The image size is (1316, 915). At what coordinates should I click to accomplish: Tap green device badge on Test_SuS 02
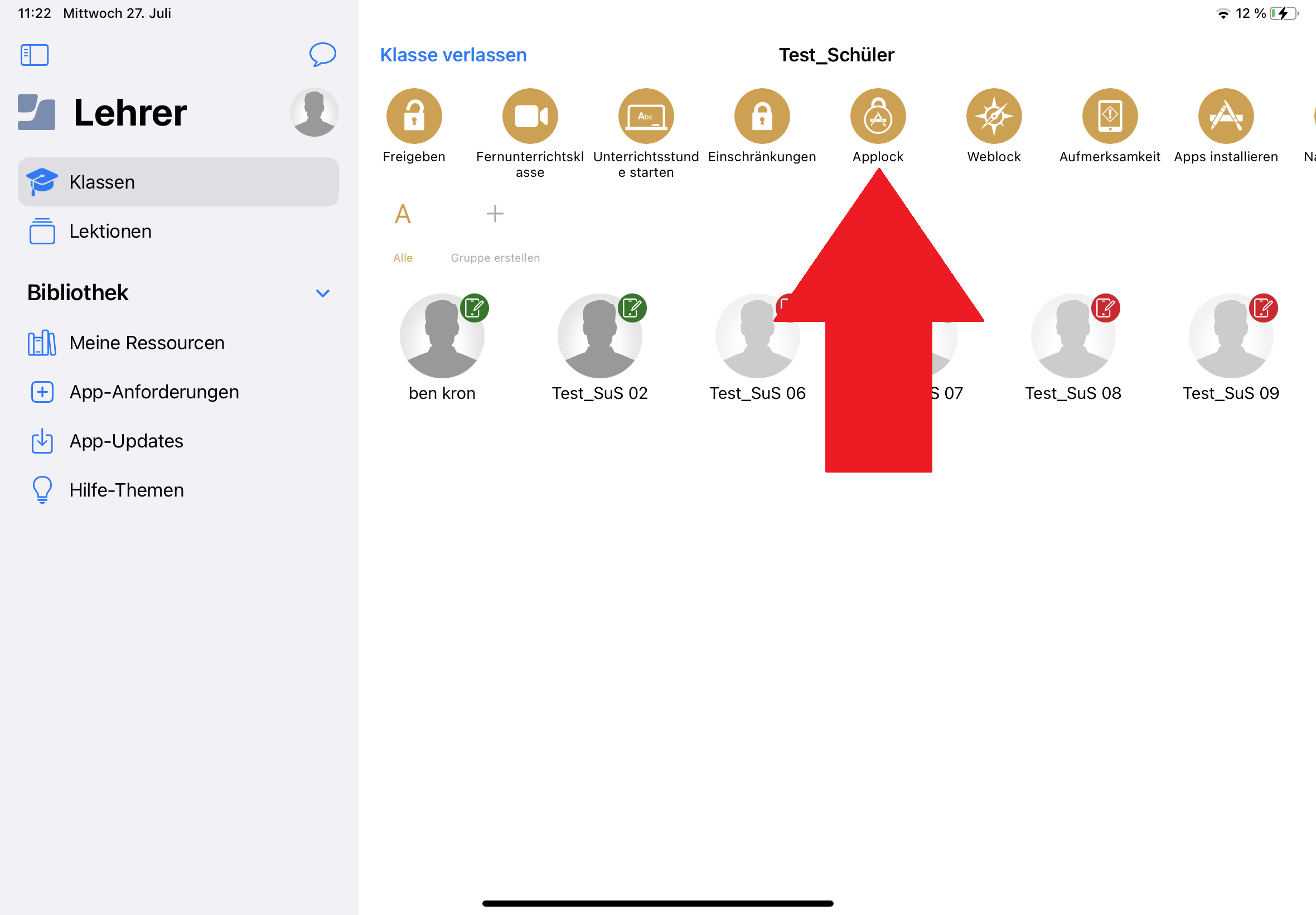[x=632, y=308]
